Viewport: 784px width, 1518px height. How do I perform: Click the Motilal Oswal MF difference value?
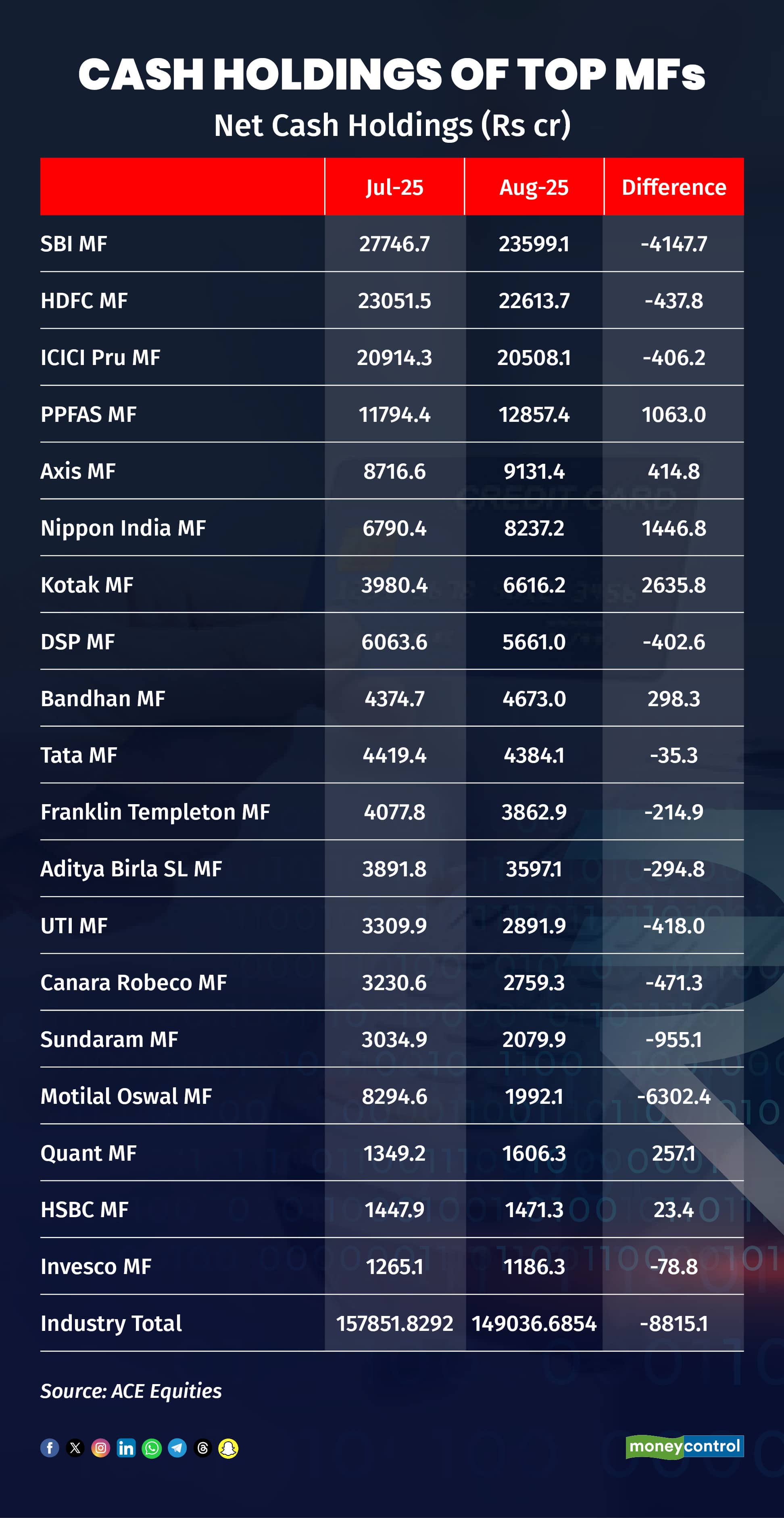[x=674, y=1097]
